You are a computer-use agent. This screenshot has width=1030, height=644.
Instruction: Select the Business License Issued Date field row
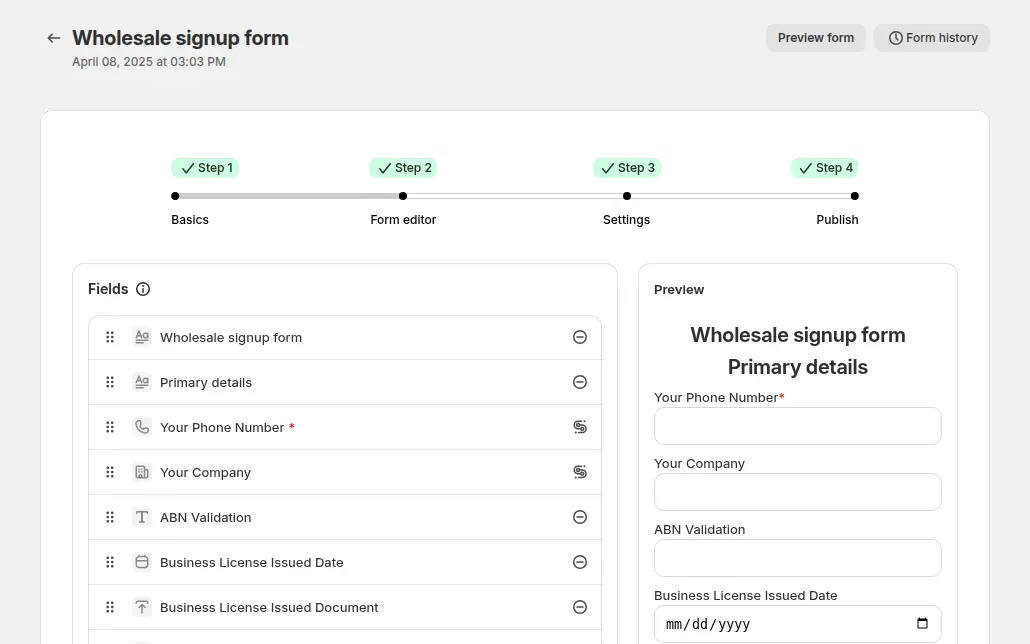coord(345,563)
